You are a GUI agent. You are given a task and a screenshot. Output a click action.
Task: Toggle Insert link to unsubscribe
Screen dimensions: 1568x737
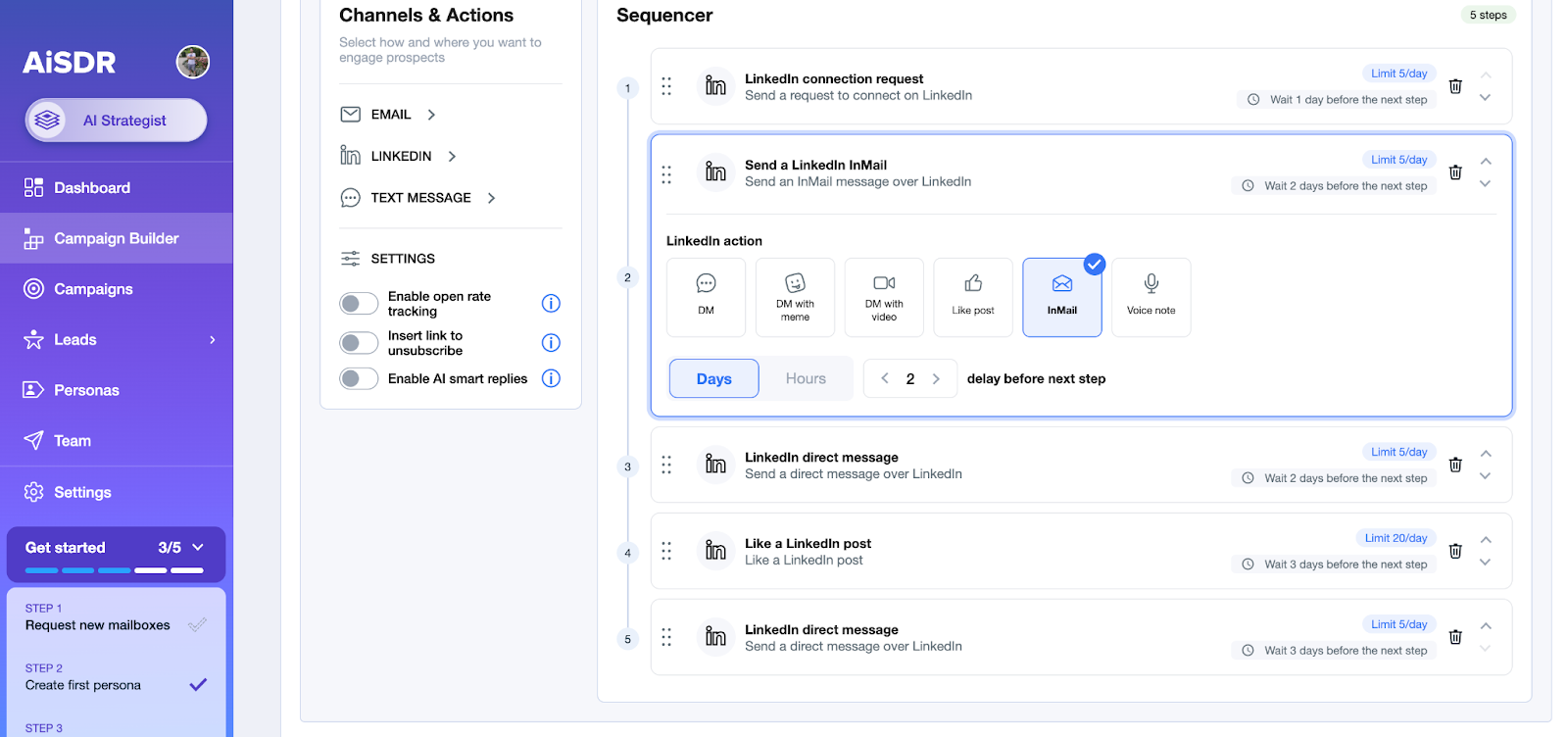pyautogui.click(x=359, y=343)
